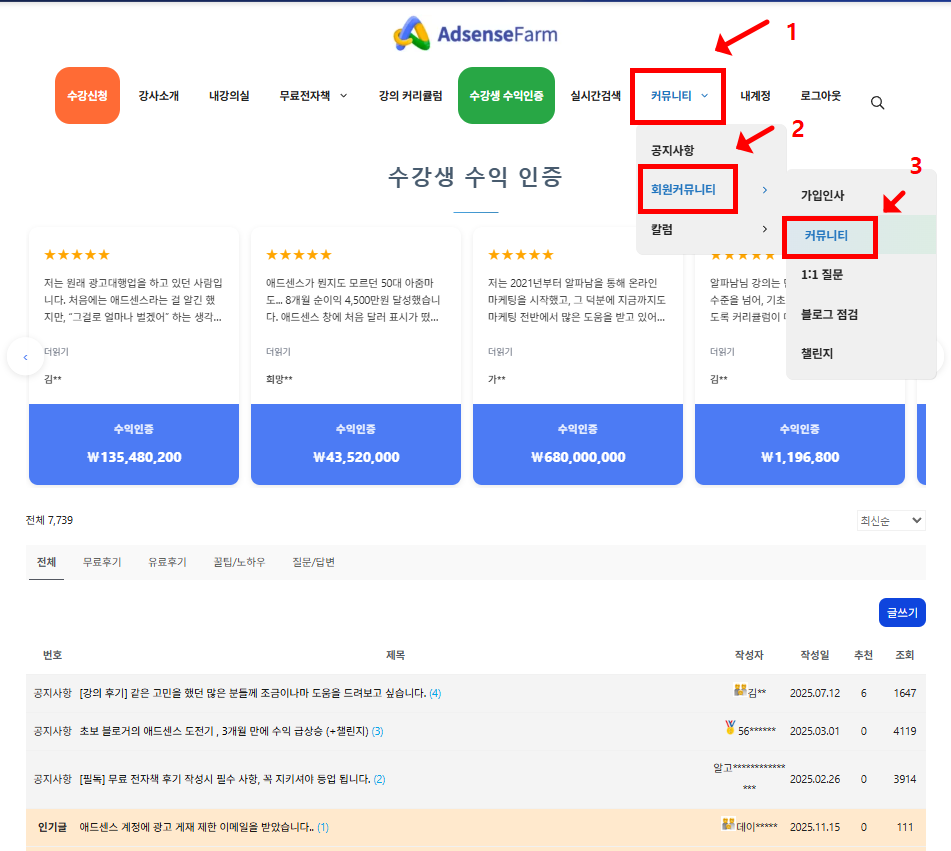Click 더읽기 on 희망** review
The width and height of the screenshot is (951, 851).
click(278, 352)
